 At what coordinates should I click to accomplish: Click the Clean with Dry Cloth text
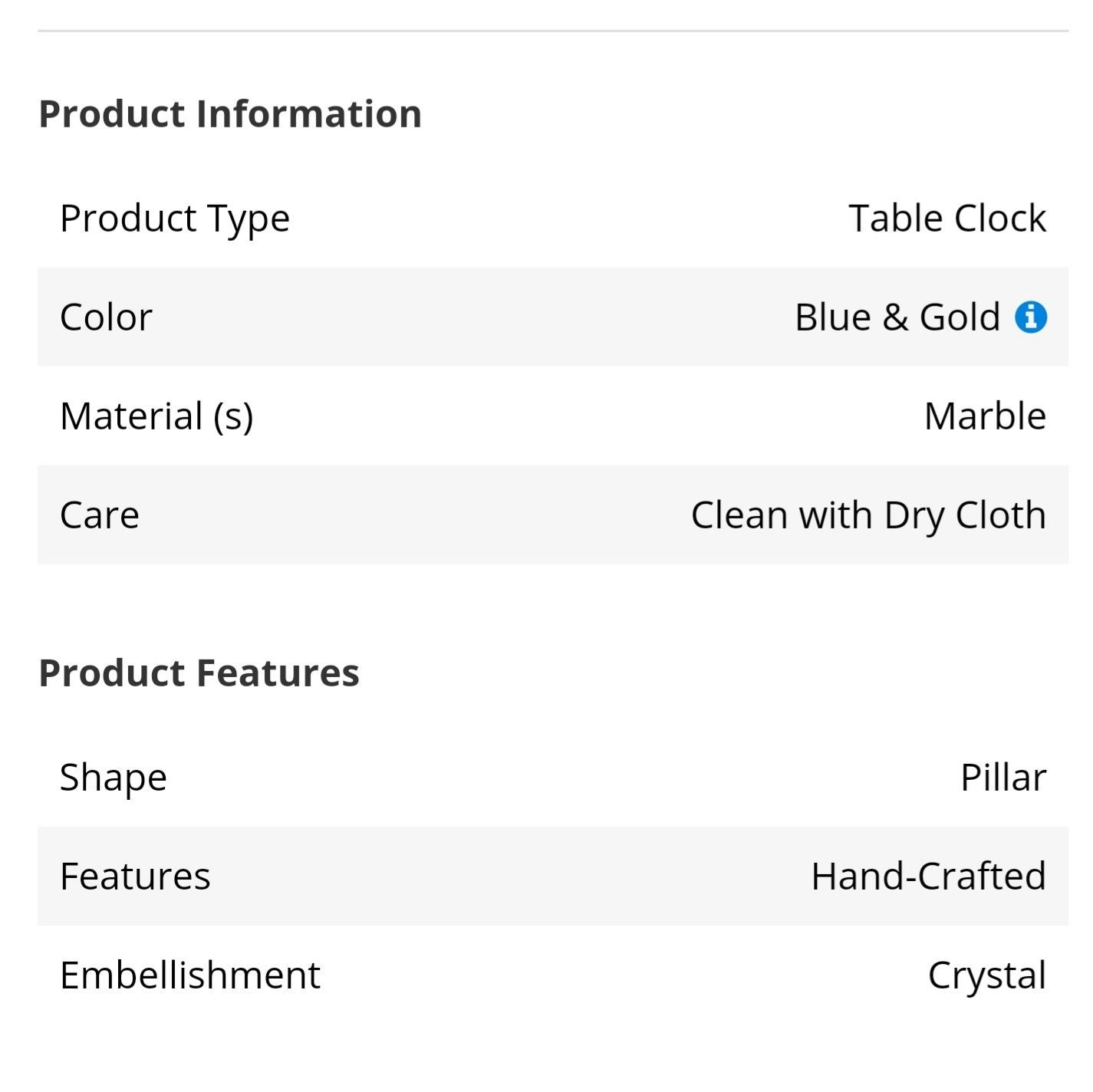[x=869, y=515]
